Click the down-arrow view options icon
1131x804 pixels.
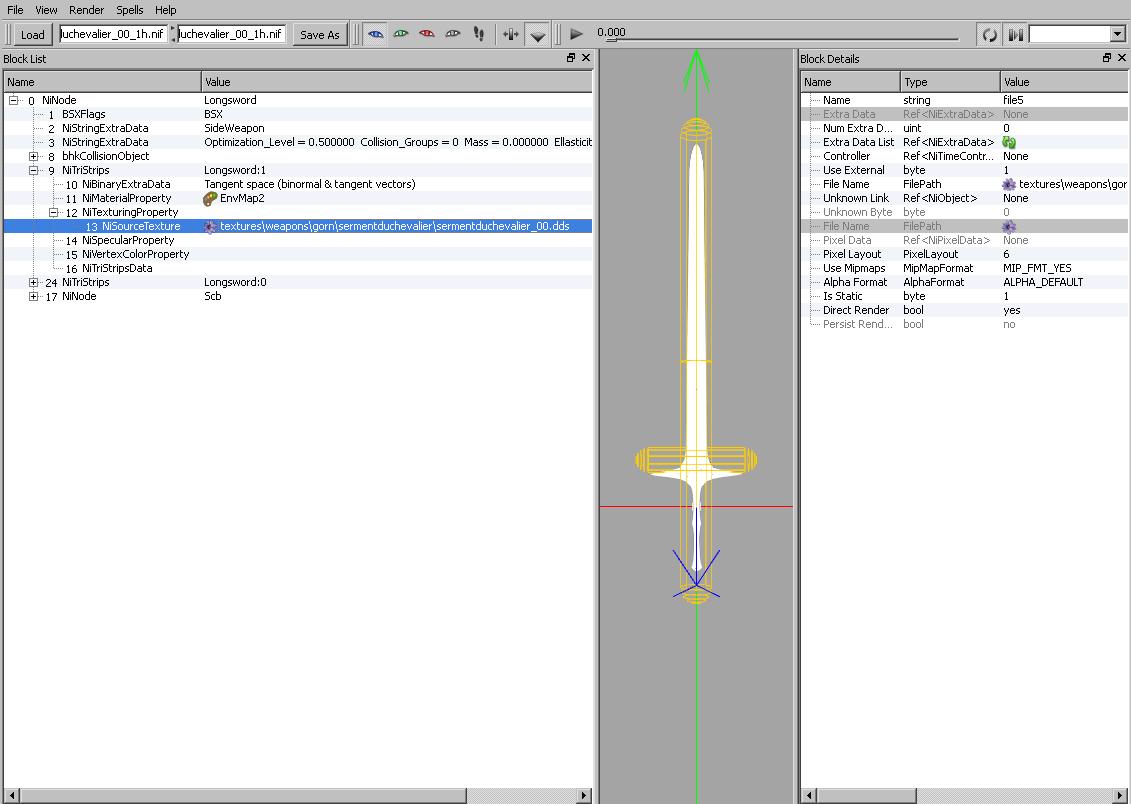pos(537,35)
